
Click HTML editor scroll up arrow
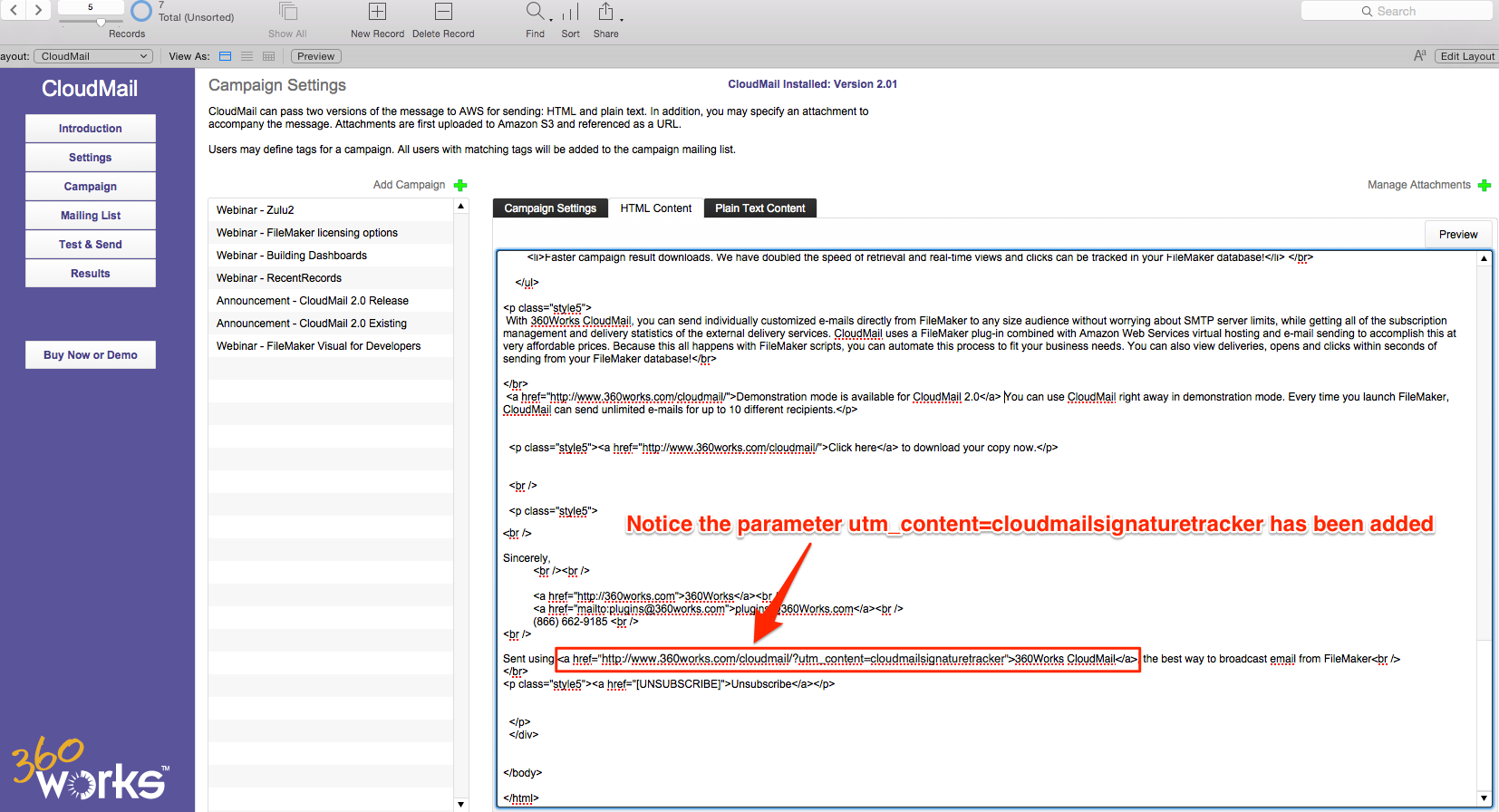[x=1484, y=258]
